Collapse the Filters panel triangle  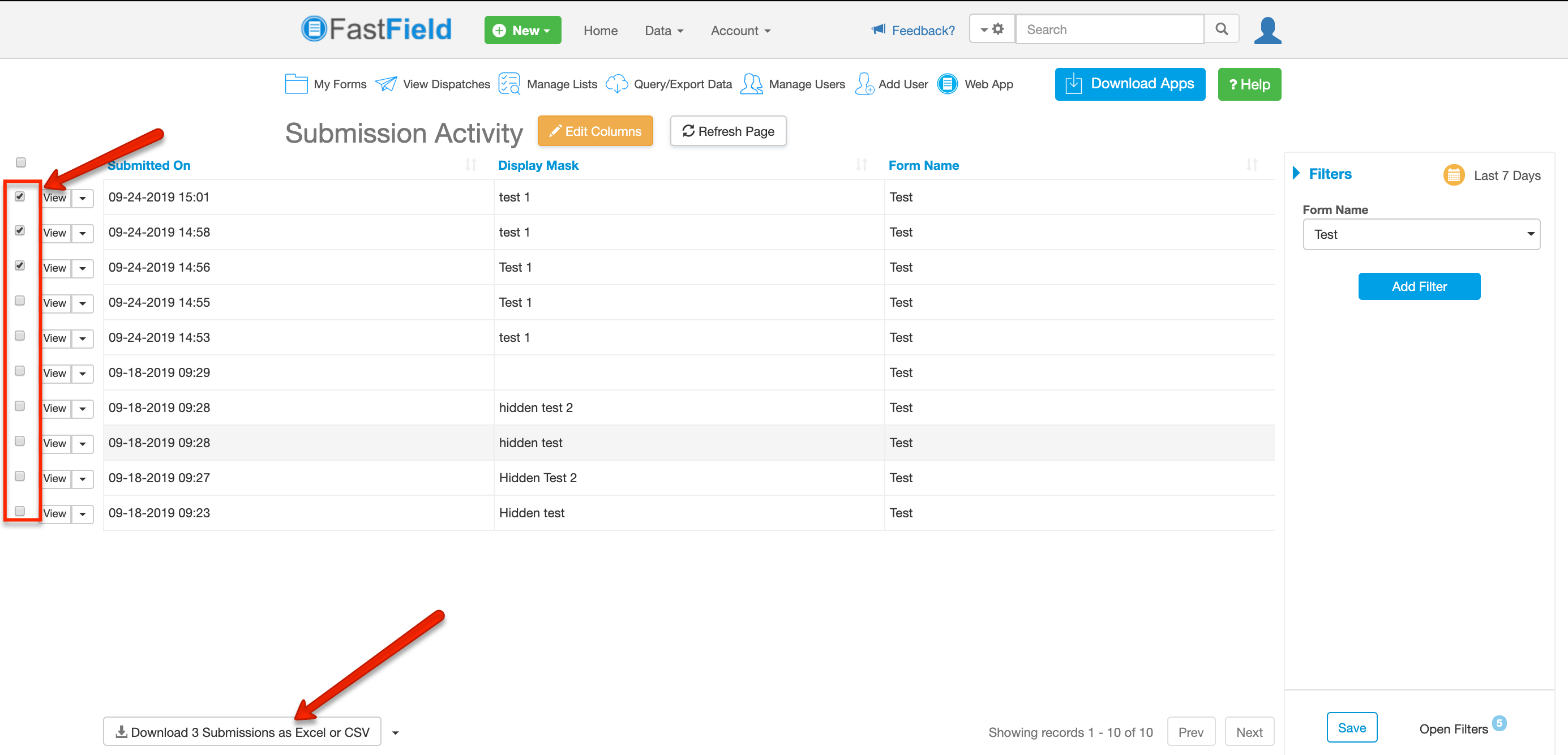[x=1296, y=173]
